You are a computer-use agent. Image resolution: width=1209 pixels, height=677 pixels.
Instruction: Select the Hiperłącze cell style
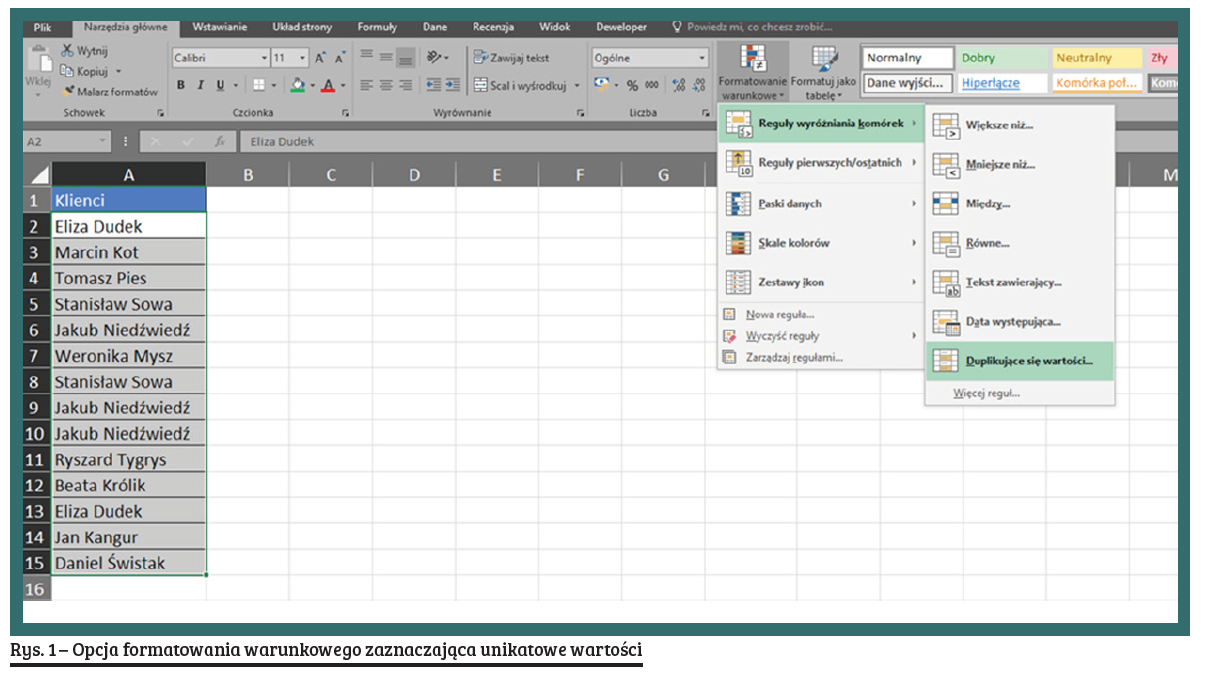pos(1003,83)
